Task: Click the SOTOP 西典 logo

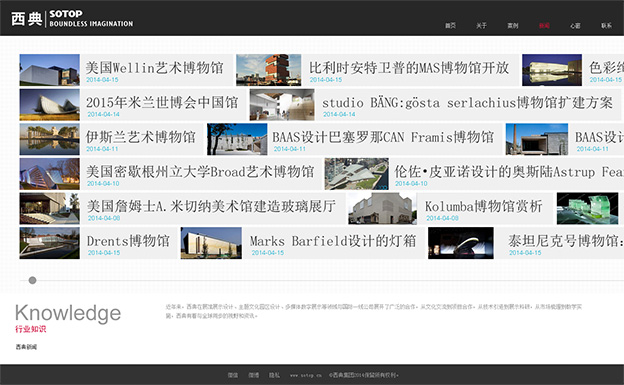Action: pos(72,18)
